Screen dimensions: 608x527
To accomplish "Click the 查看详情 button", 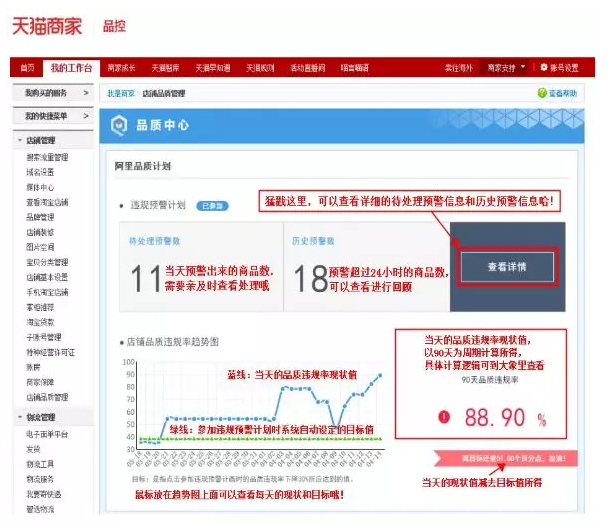I will coord(507,267).
